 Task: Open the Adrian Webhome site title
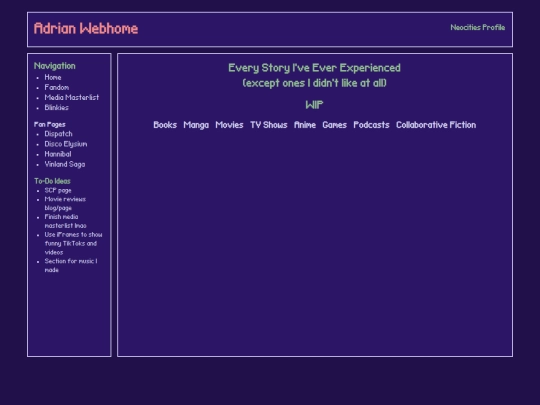[86, 29]
